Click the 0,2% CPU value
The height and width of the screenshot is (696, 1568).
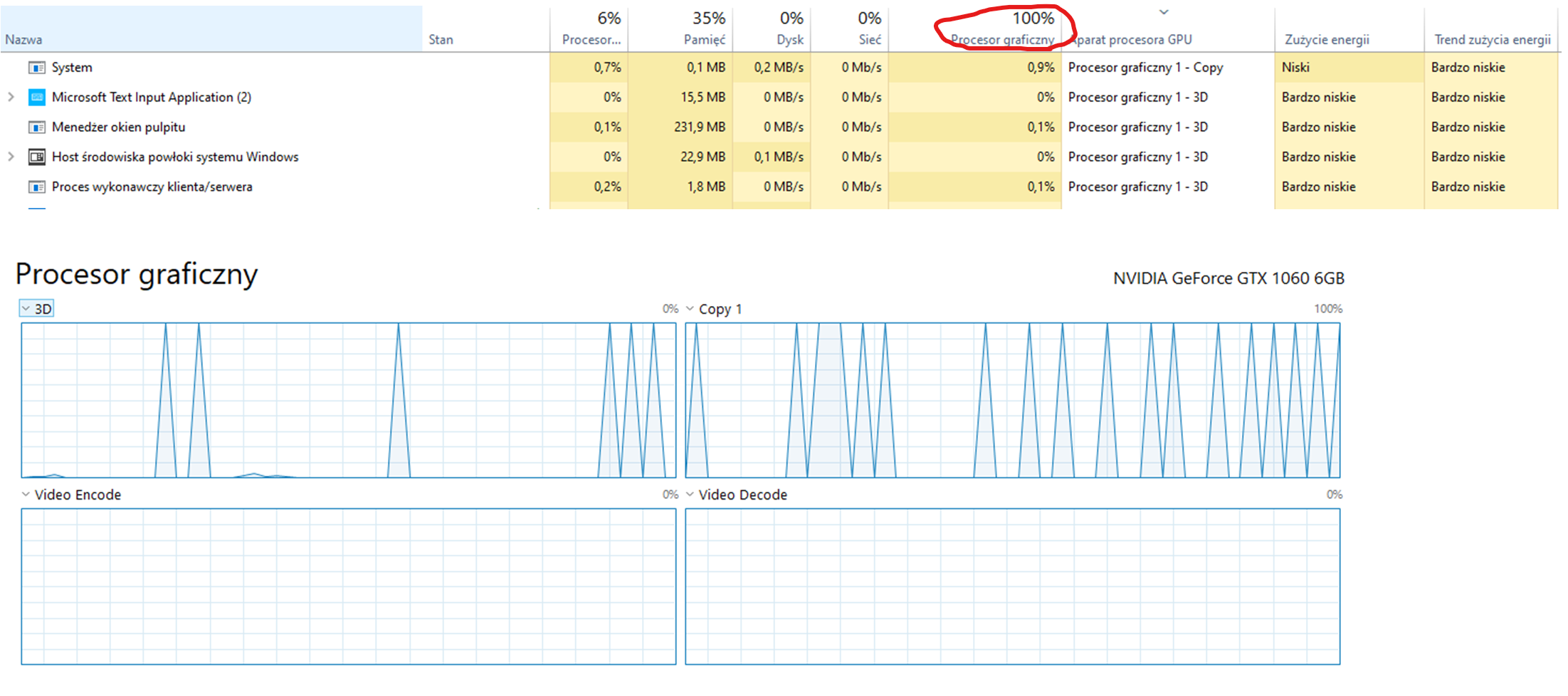[x=607, y=187]
